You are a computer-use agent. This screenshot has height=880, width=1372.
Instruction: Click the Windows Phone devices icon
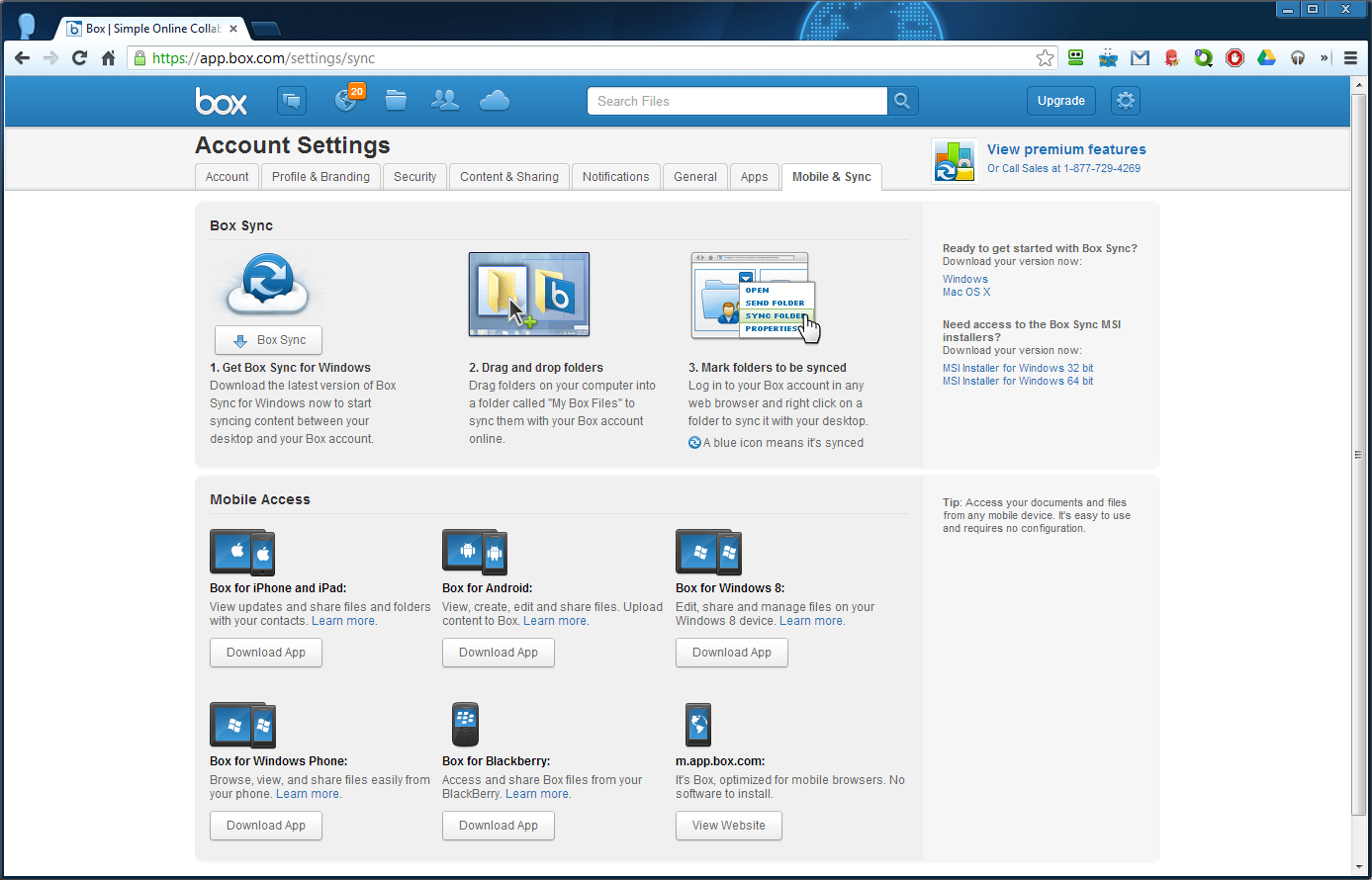pyautogui.click(x=242, y=726)
